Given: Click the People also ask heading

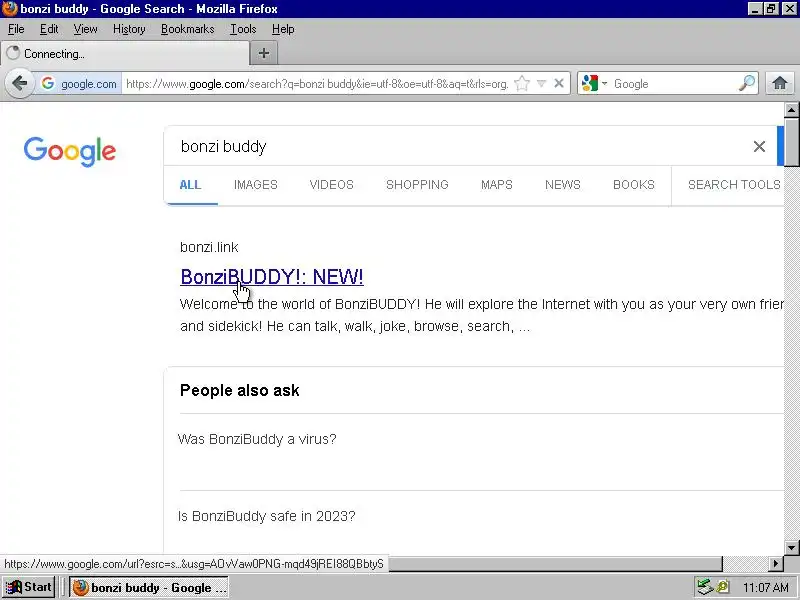Looking at the screenshot, I should click(x=239, y=390).
